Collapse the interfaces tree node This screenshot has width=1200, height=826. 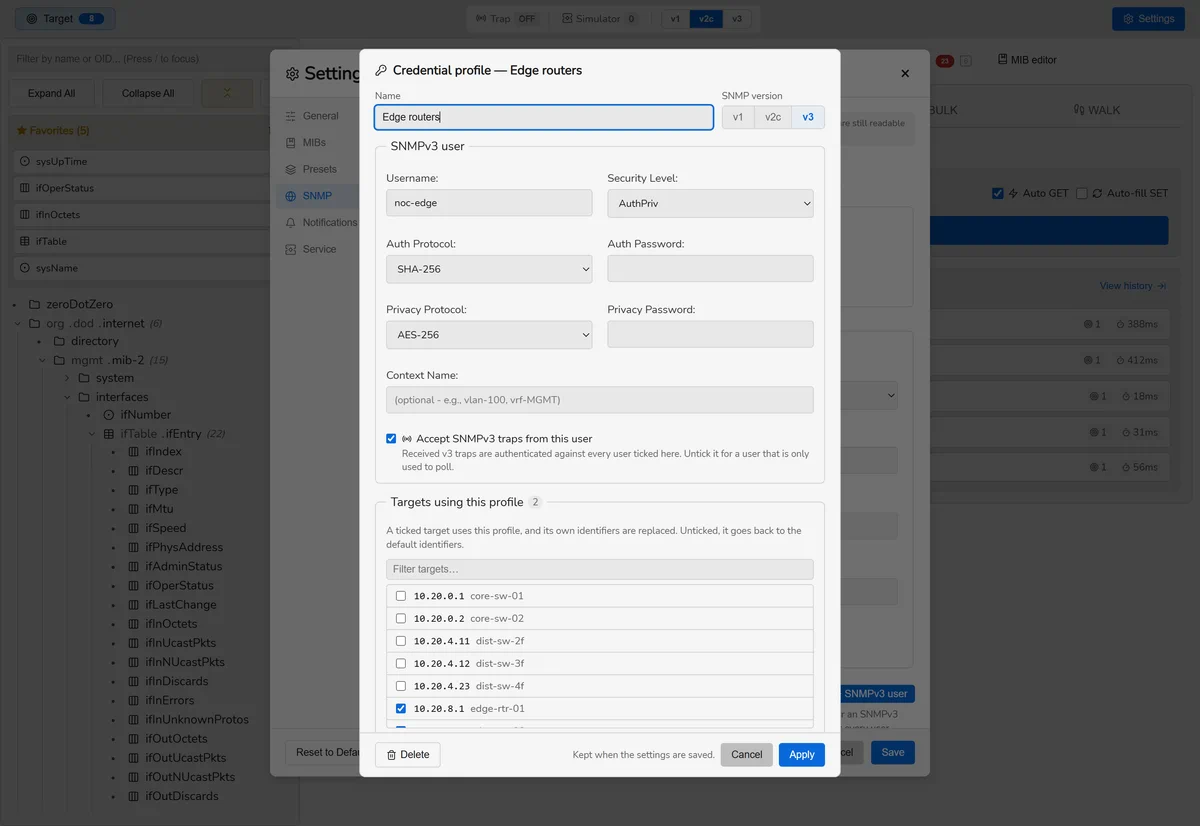pos(68,397)
